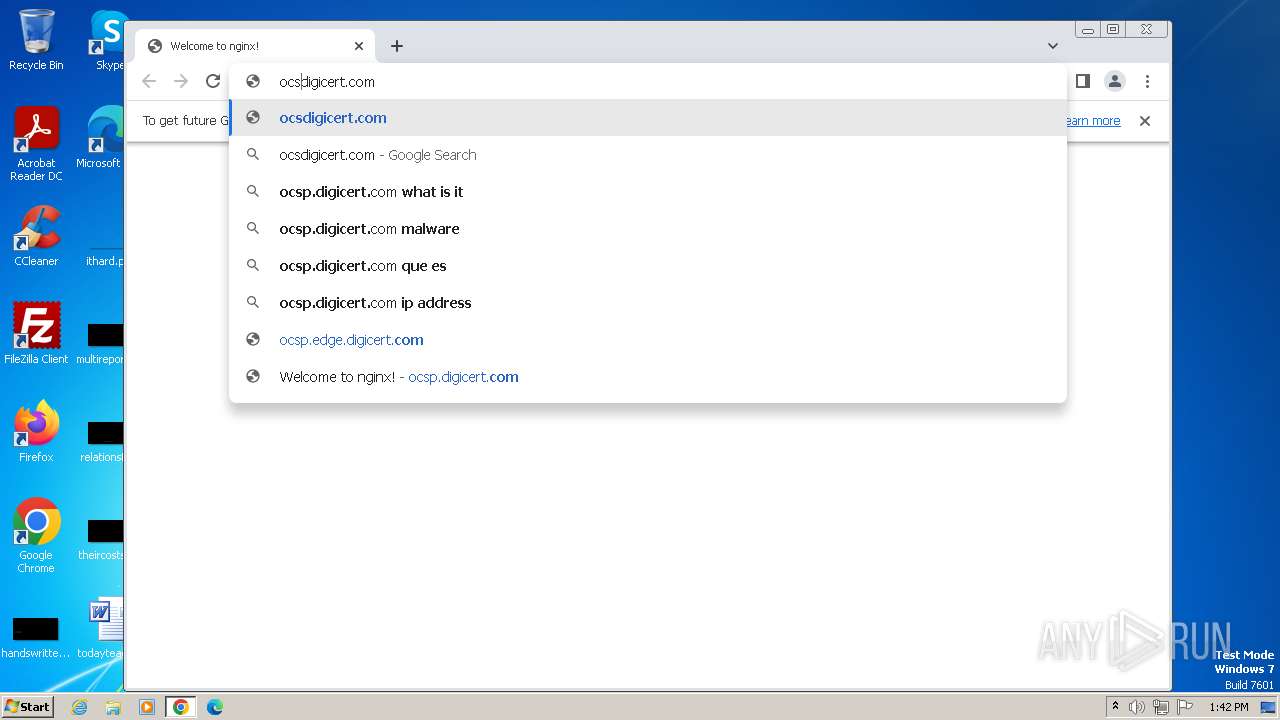The image size is (1280, 720).
Task: Follow the 'Learn more' infobar link
Action: 1092,121
